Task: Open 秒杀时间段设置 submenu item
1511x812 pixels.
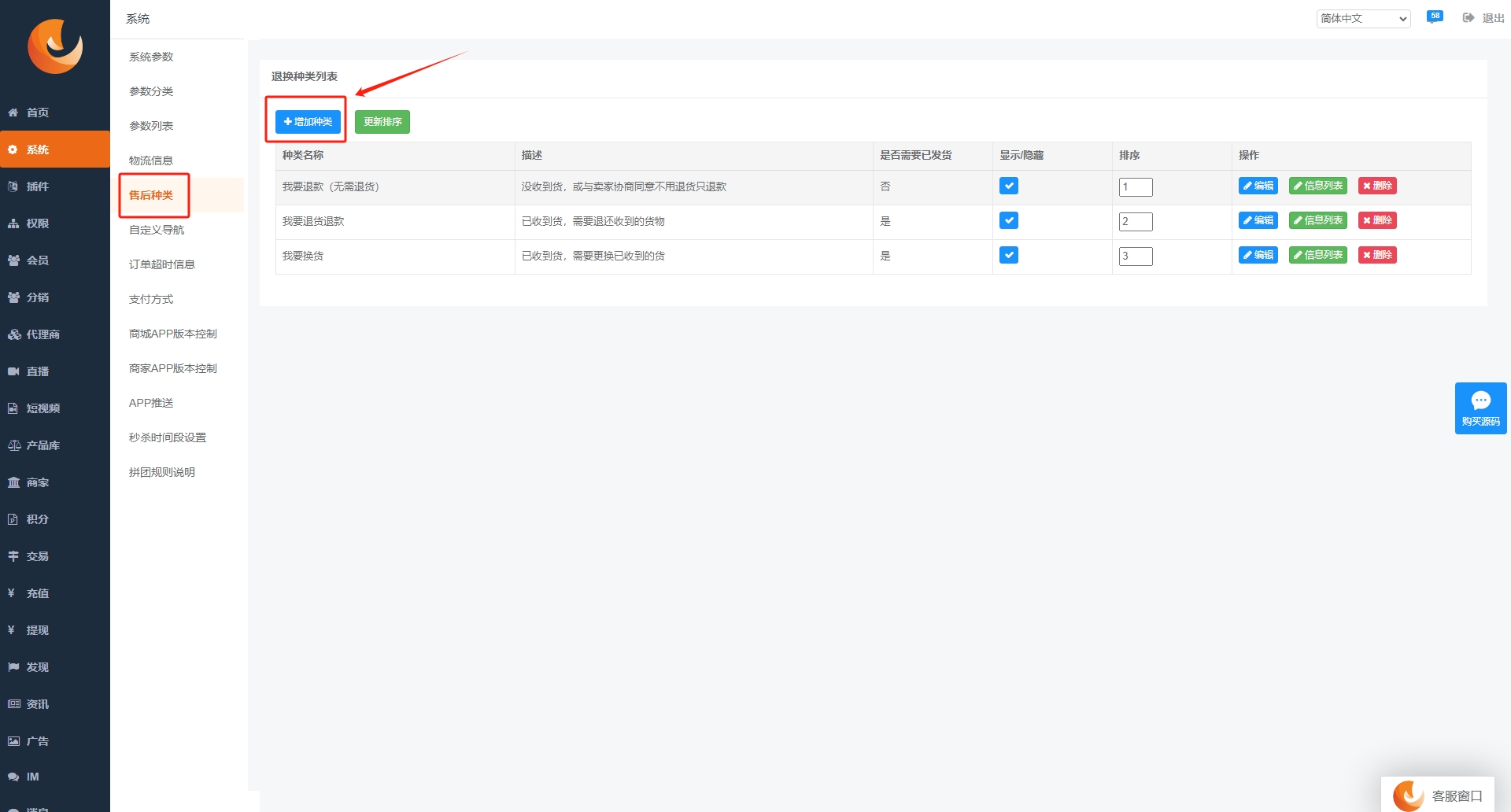Action: click(168, 437)
